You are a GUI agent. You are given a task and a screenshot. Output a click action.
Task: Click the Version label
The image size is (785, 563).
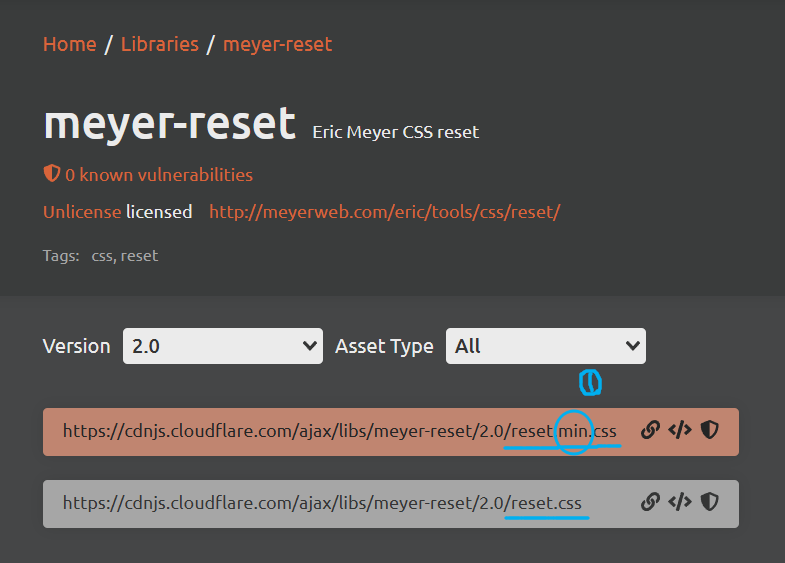77,346
